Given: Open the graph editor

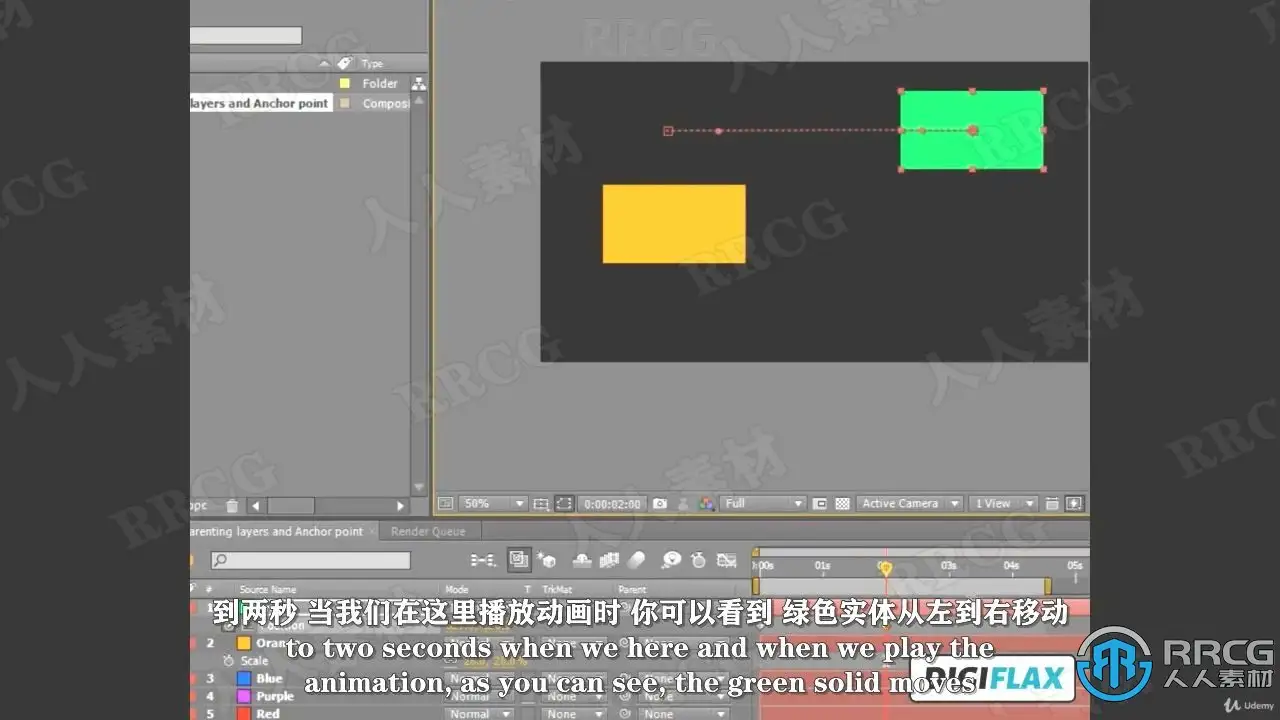Looking at the screenshot, I should tap(727, 560).
